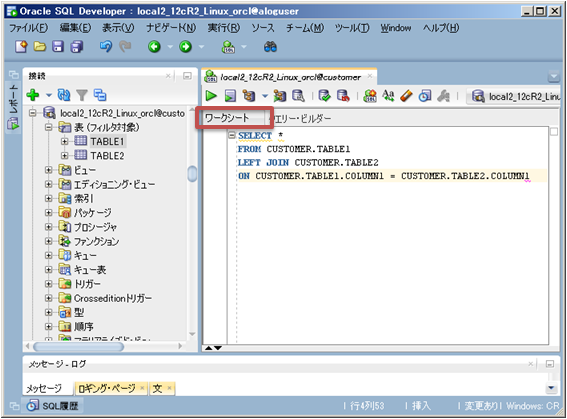Open the editor tab list dropdown arrow

[554, 76]
